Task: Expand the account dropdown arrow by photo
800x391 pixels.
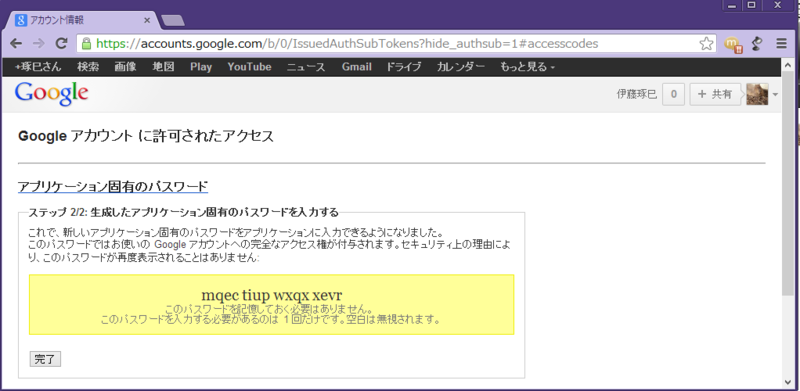Action: pyautogui.click(x=775, y=95)
